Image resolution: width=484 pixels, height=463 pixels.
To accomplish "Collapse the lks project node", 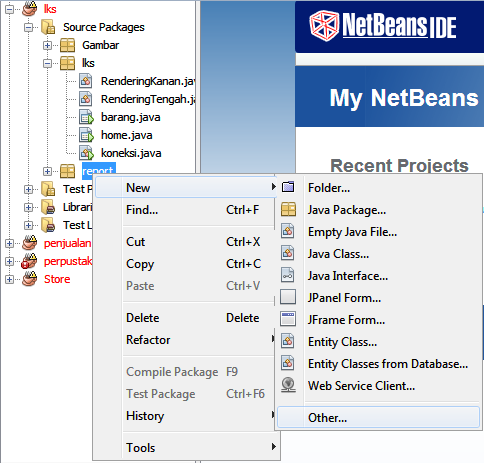I will pyautogui.click(x=9, y=9).
